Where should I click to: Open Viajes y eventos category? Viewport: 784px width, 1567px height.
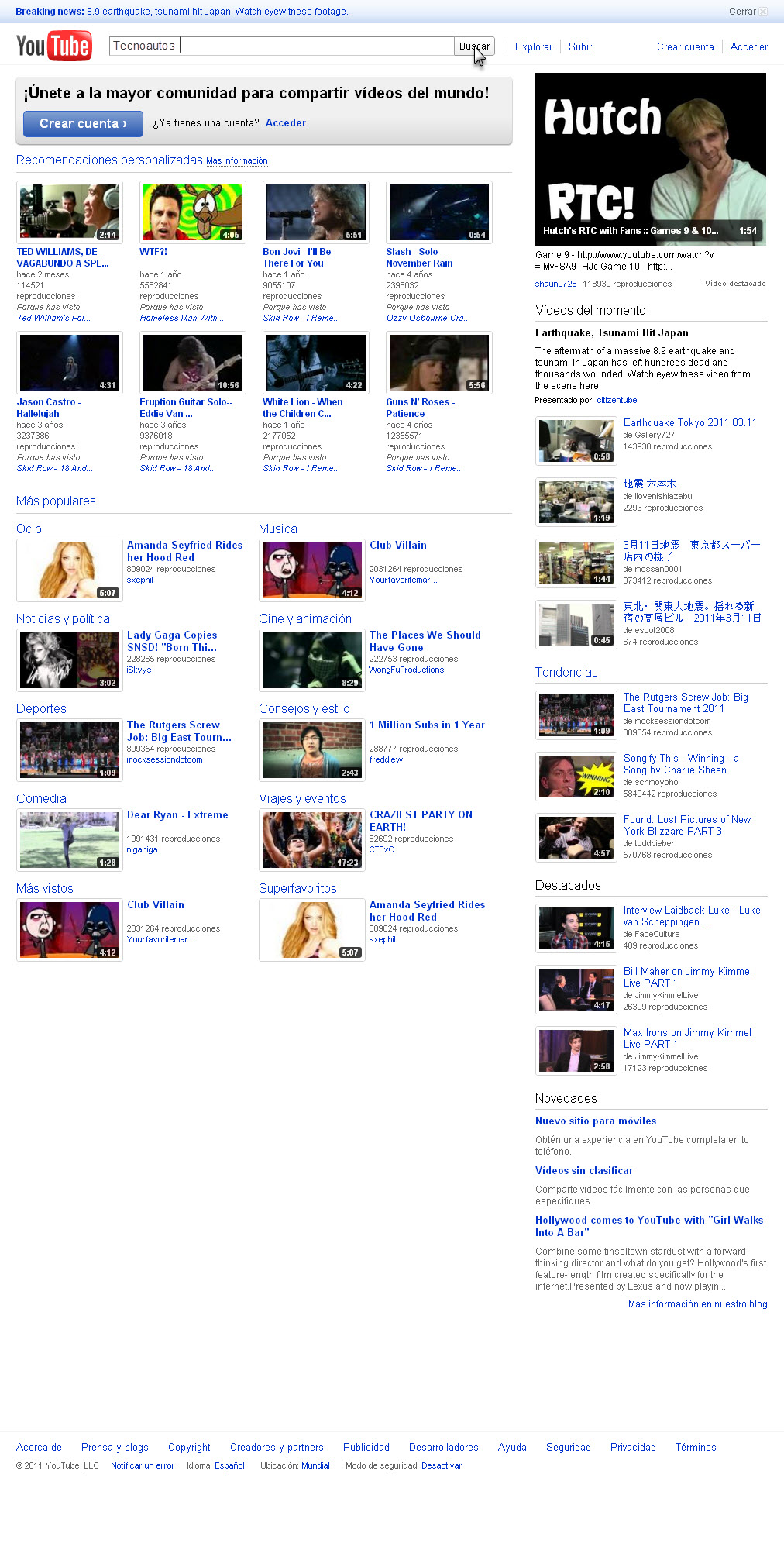pyautogui.click(x=302, y=798)
